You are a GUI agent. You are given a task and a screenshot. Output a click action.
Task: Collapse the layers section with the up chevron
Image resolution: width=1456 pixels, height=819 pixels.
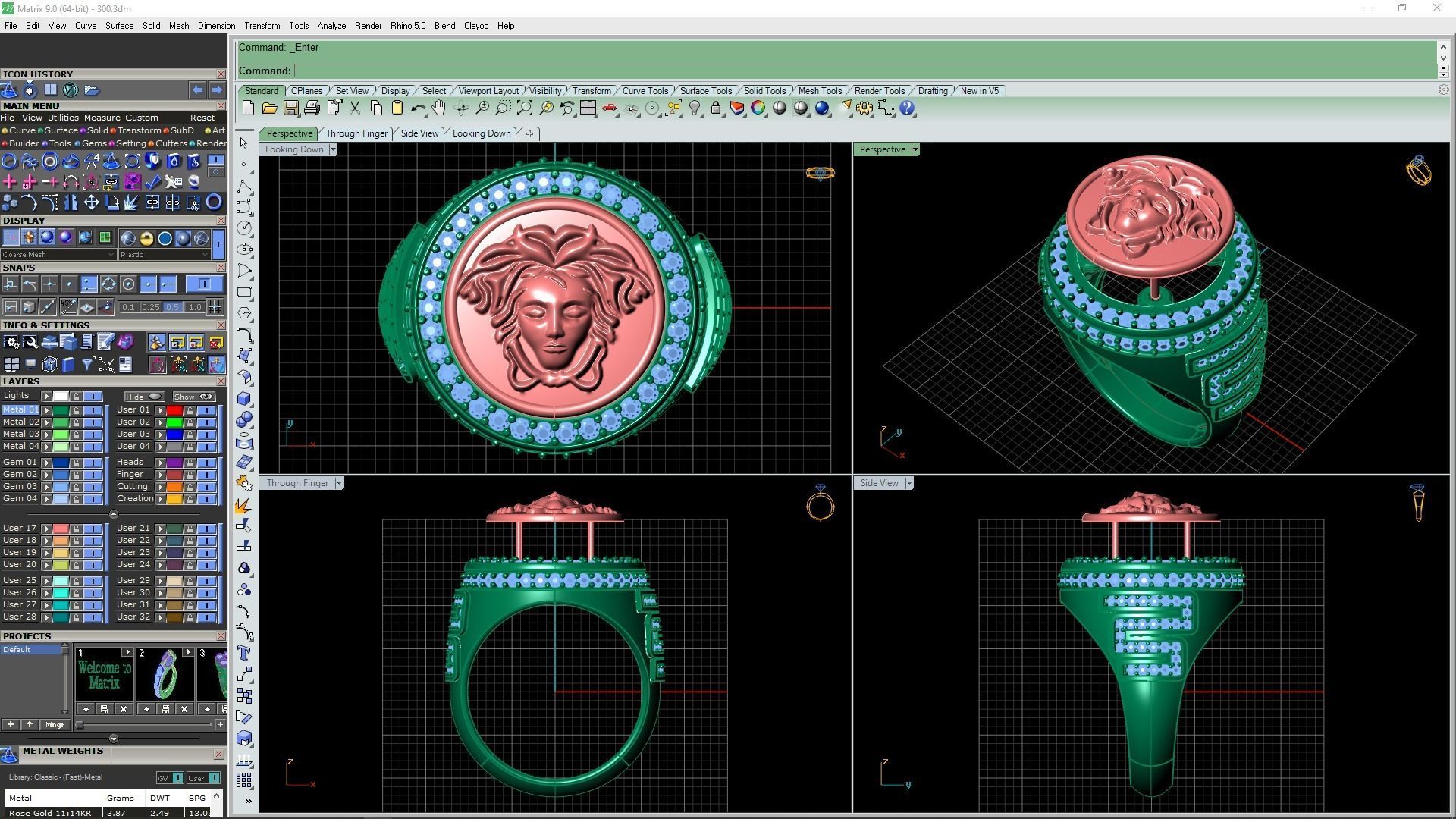tap(114, 514)
